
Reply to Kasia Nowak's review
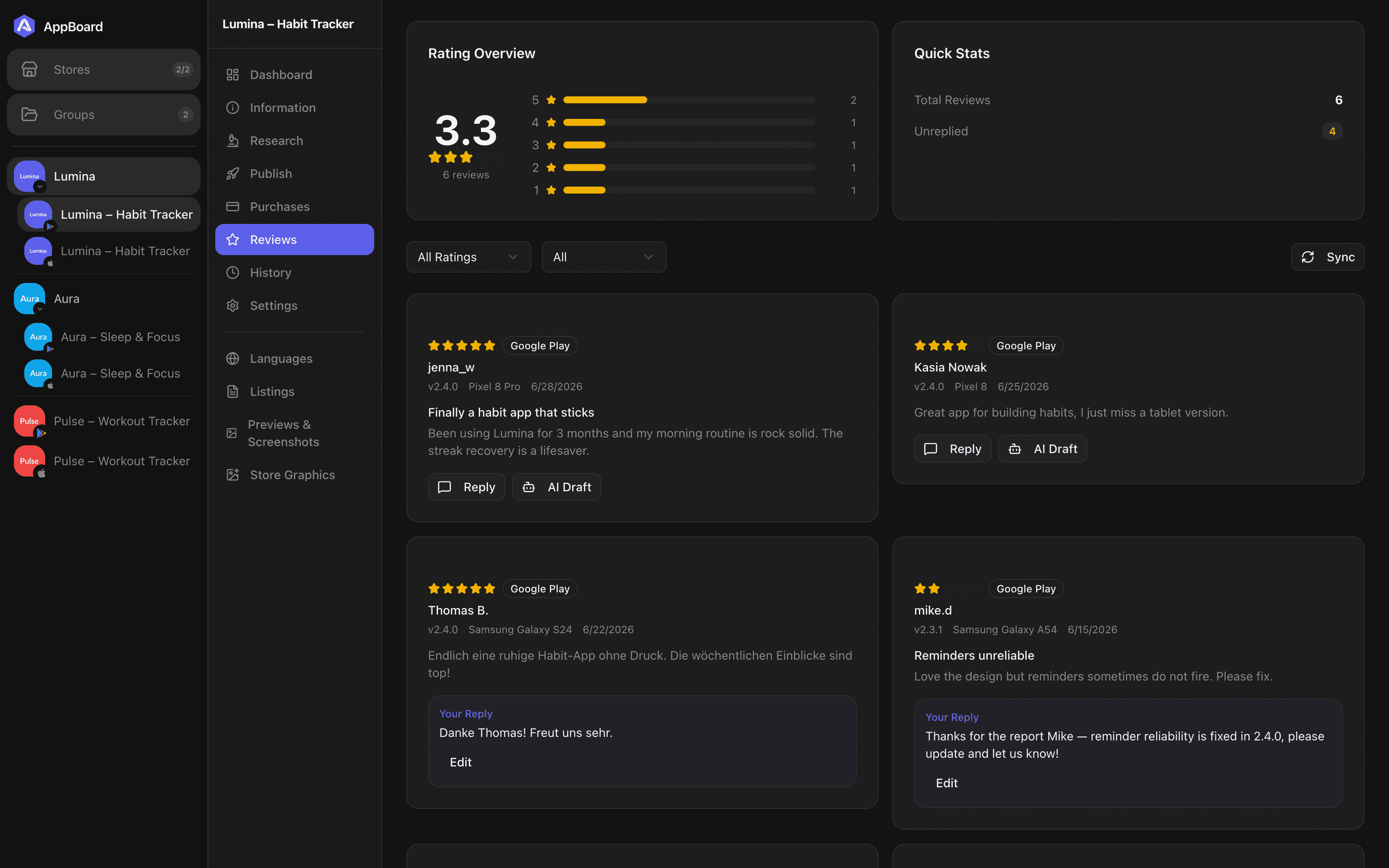pos(952,449)
